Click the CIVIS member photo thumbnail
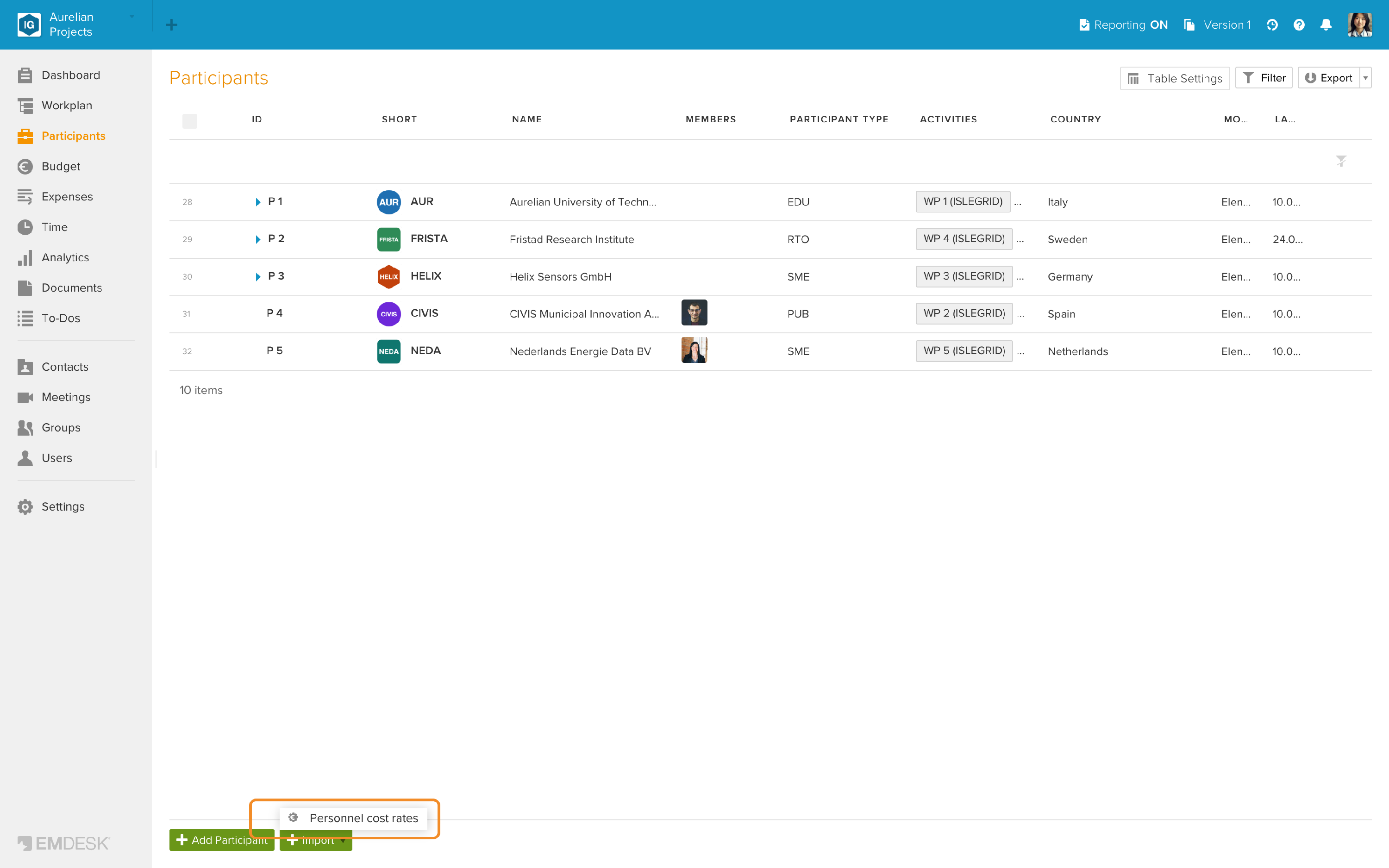Screen dimensions: 1389x868 pyautogui.click(x=694, y=313)
